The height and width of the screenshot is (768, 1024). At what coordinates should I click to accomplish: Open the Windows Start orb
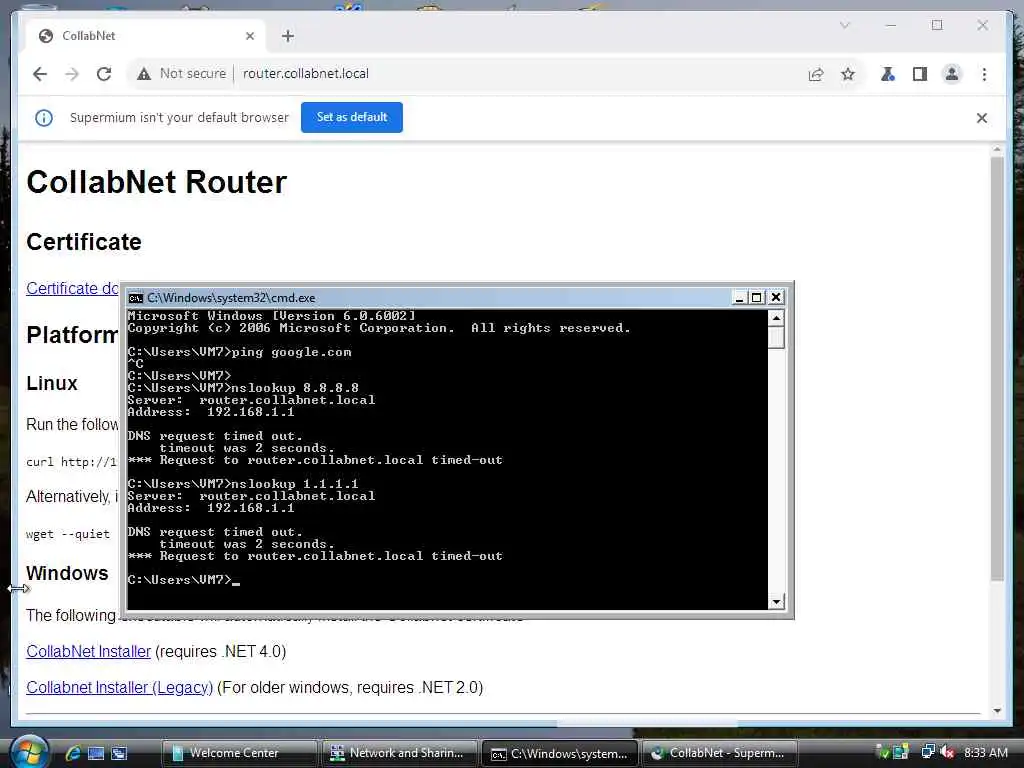(x=28, y=752)
